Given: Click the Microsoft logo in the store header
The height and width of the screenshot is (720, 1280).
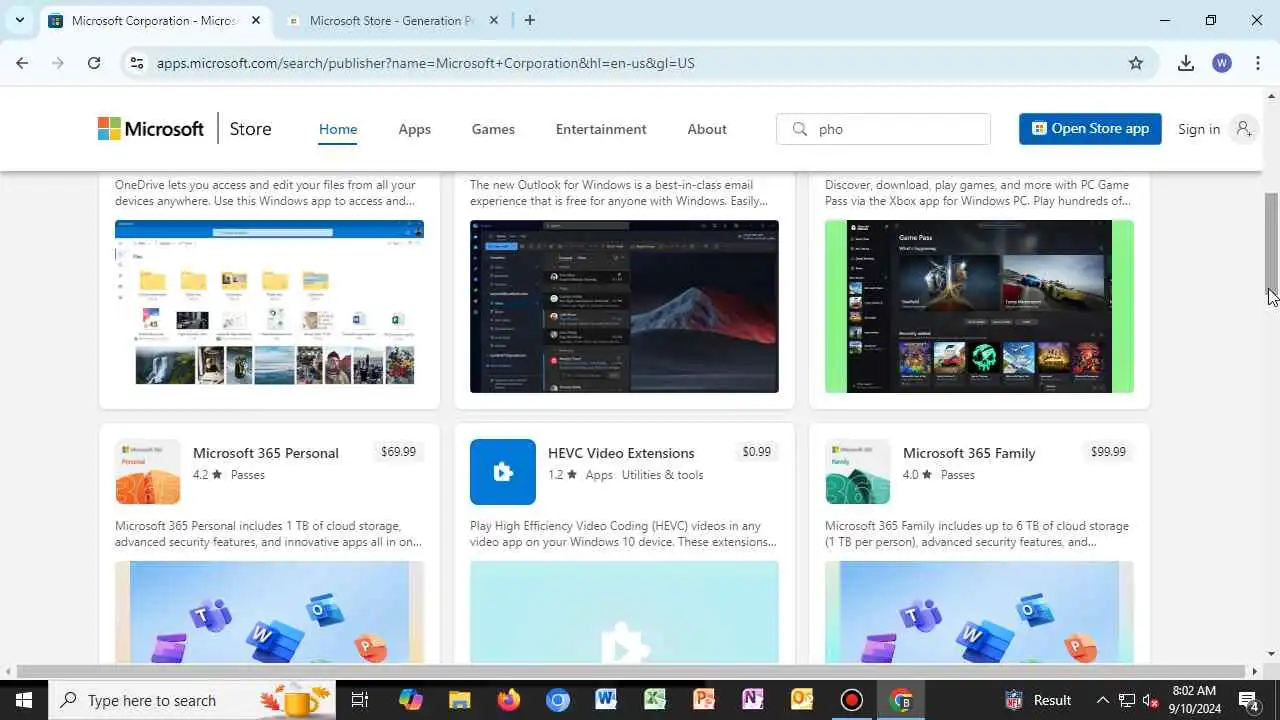Looking at the screenshot, I should [x=151, y=129].
